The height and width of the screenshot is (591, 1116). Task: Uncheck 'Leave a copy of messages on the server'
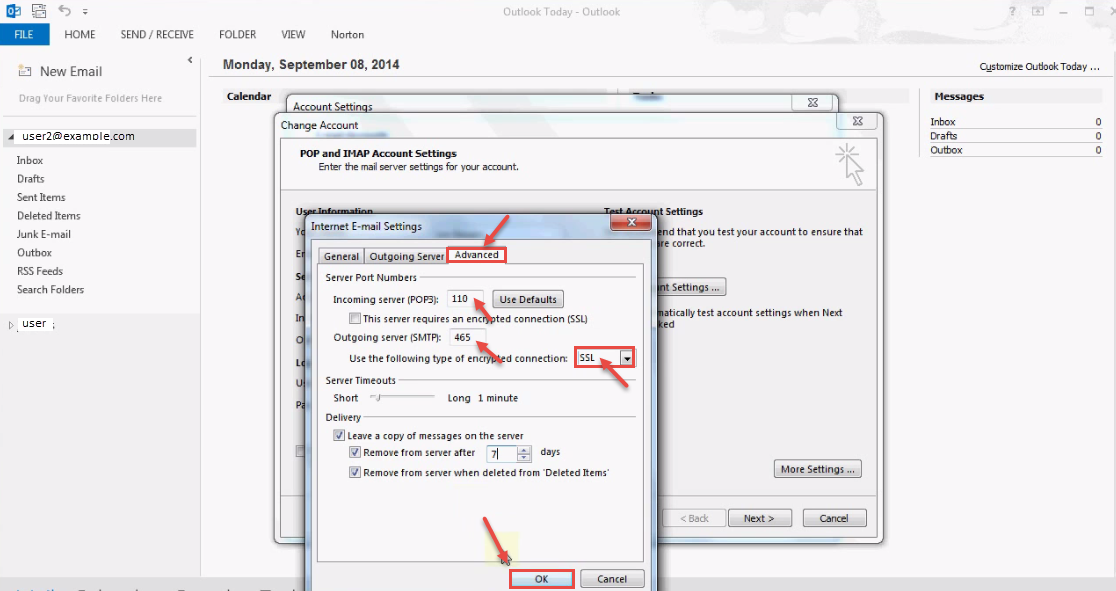tap(341, 436)
